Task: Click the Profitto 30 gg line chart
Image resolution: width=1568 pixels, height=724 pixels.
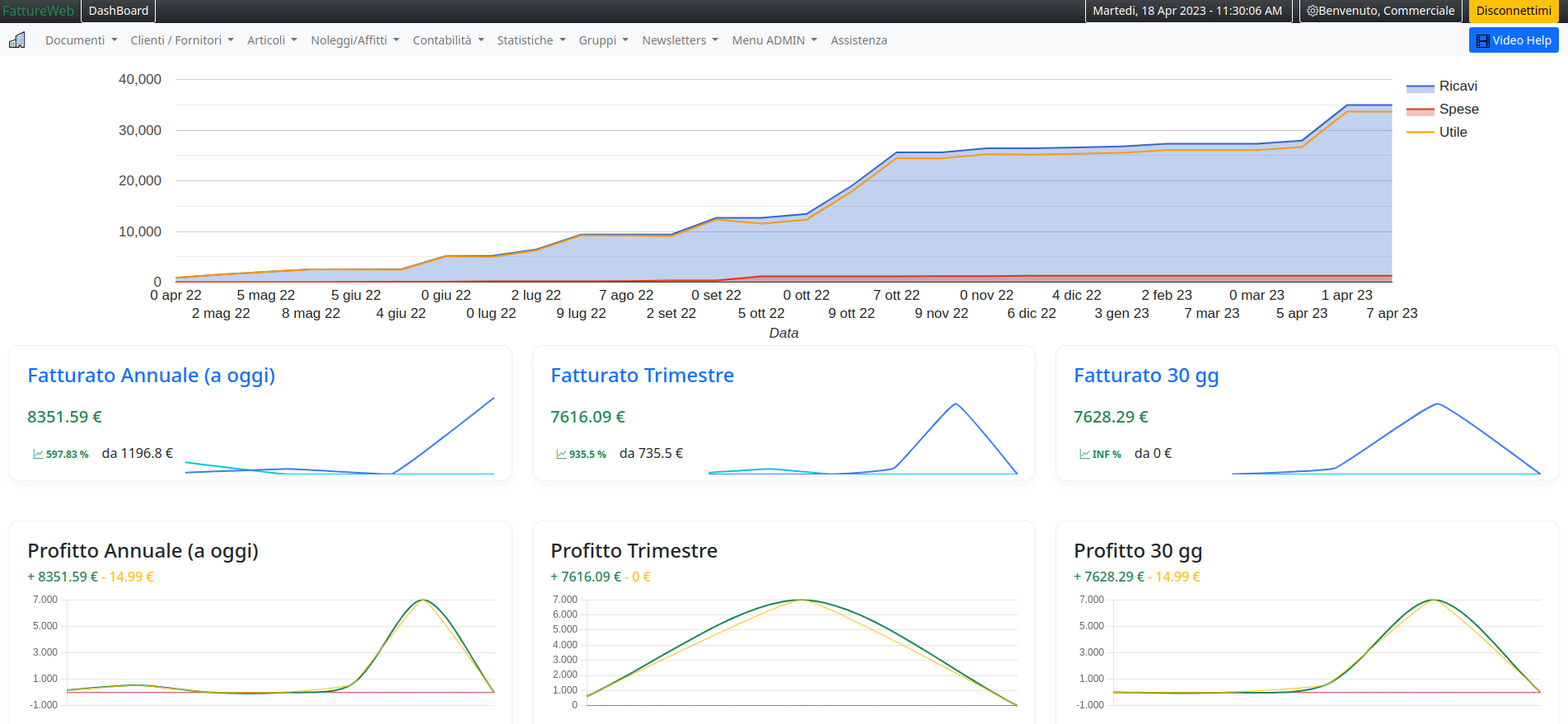Action: 1307,652
